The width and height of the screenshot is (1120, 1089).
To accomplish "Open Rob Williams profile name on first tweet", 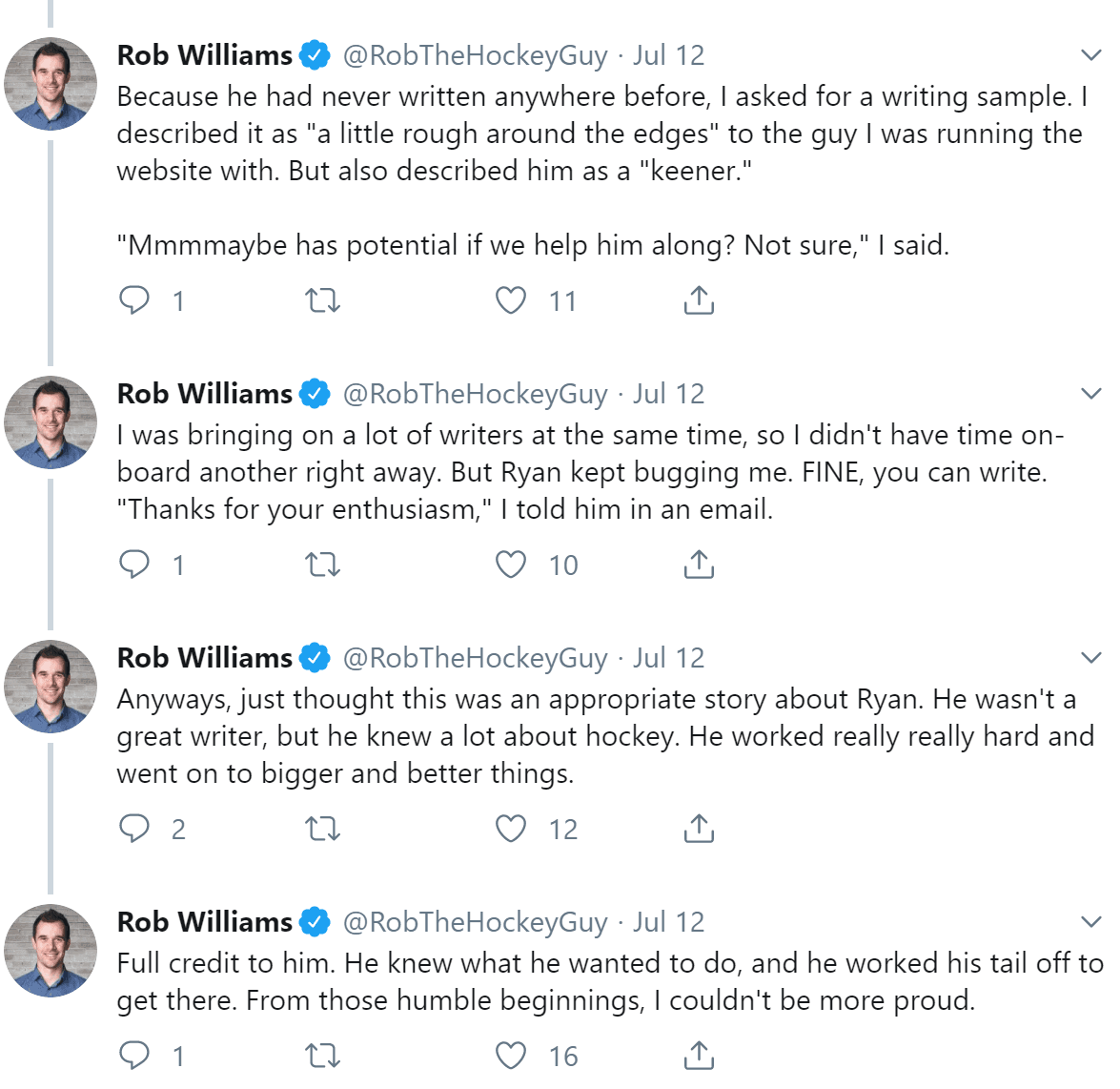I will coord(204,55).
